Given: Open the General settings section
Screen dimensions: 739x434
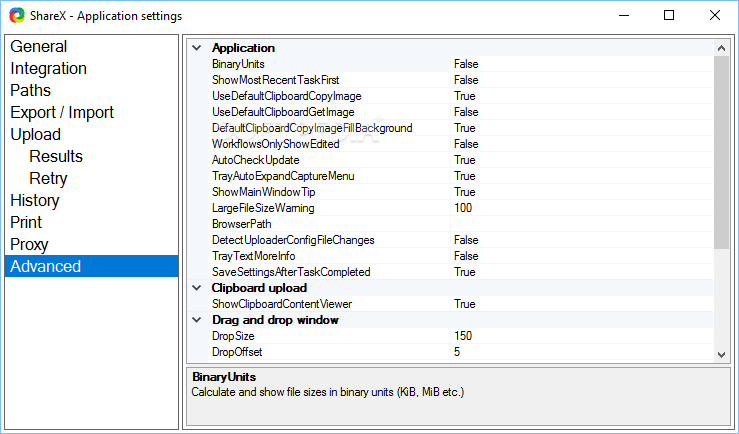Looking at the screenshot, I should 39,46.
